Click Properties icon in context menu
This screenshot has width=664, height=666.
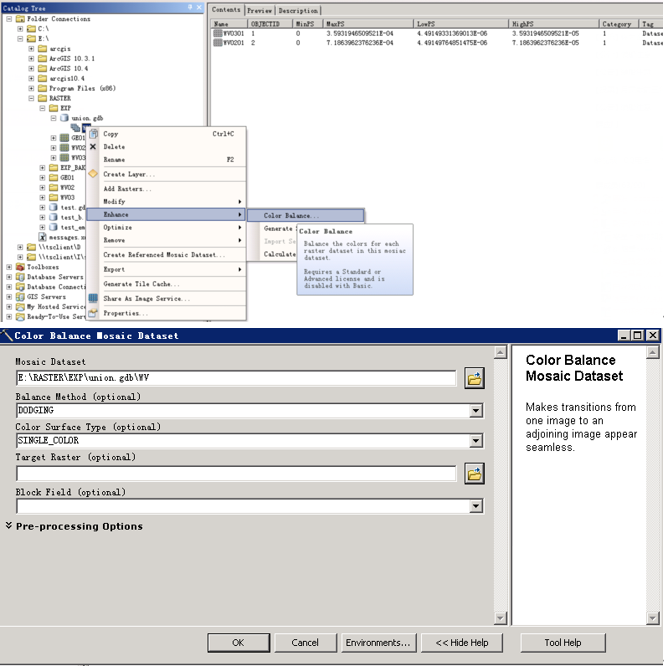coord(93,313)
